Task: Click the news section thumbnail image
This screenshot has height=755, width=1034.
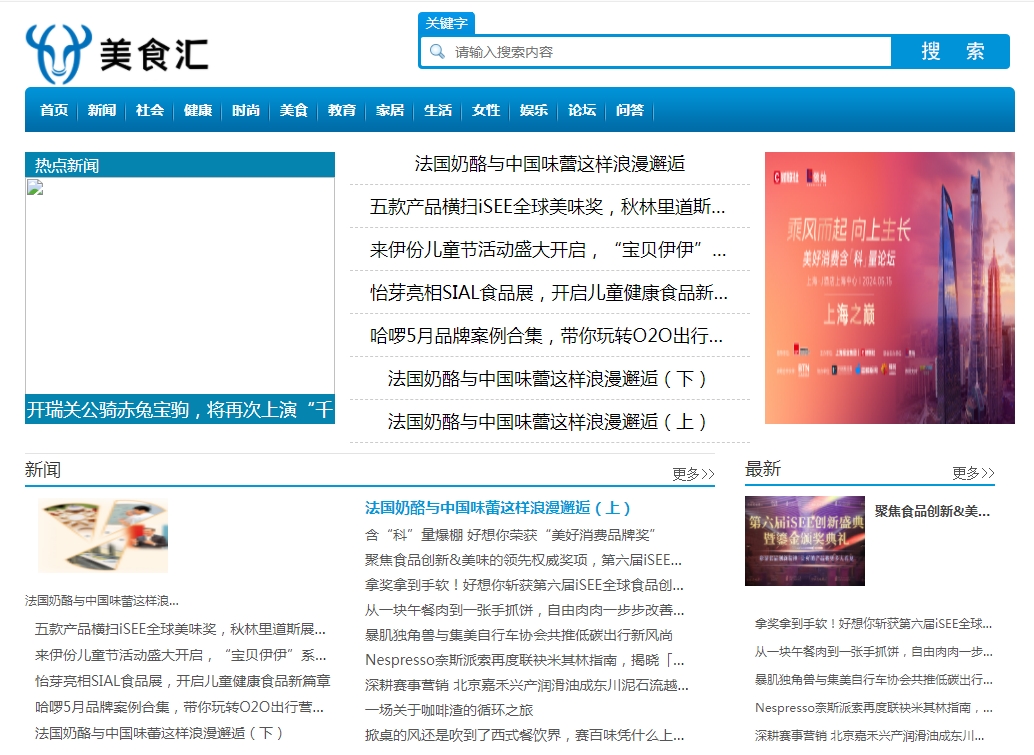Action: point(103,535)
